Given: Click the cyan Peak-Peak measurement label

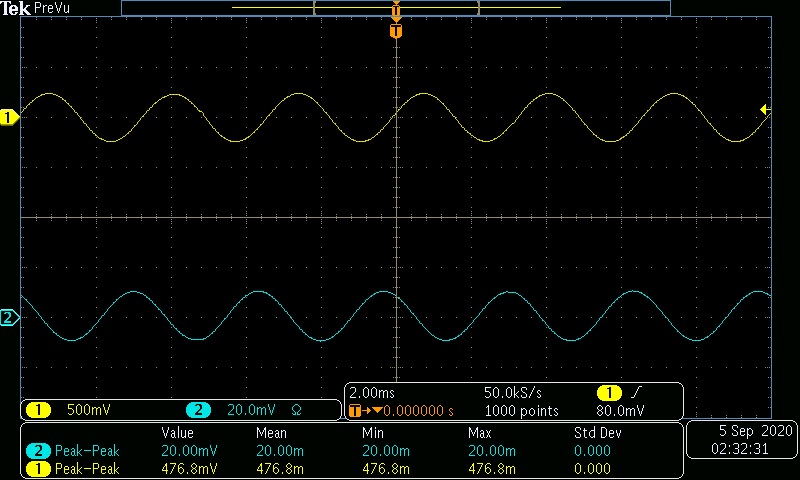Looking at the screenshot, I should (x=87, y=451).
